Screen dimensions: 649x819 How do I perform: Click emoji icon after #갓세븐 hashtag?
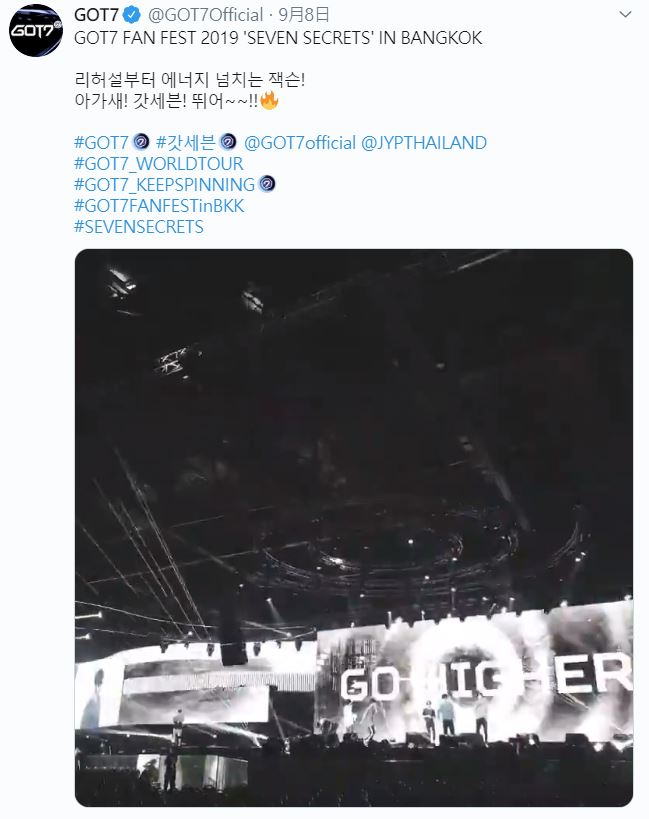click(x=228, y=142)
